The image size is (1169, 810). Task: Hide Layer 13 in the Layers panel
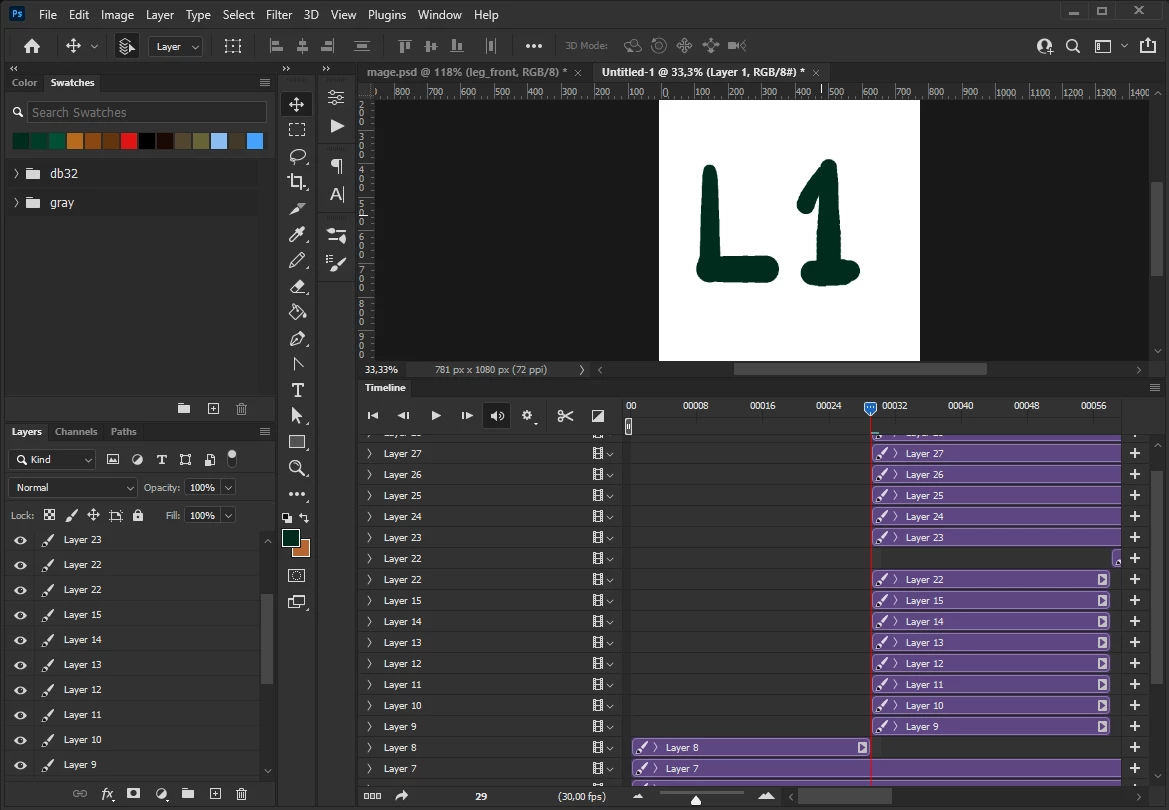click(x=20, y=665)
